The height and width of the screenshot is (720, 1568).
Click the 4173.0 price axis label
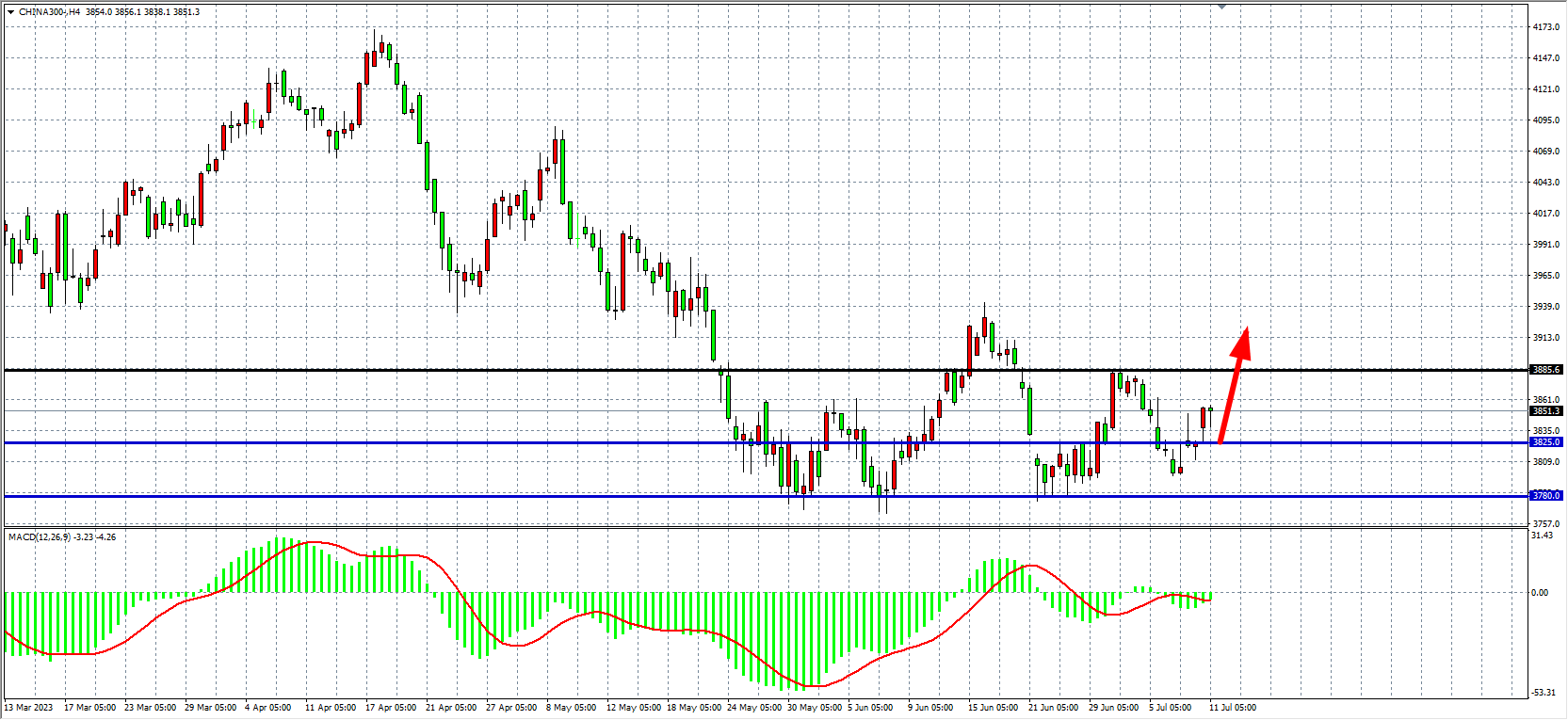pyautogui.click(x=1545, y=27)
